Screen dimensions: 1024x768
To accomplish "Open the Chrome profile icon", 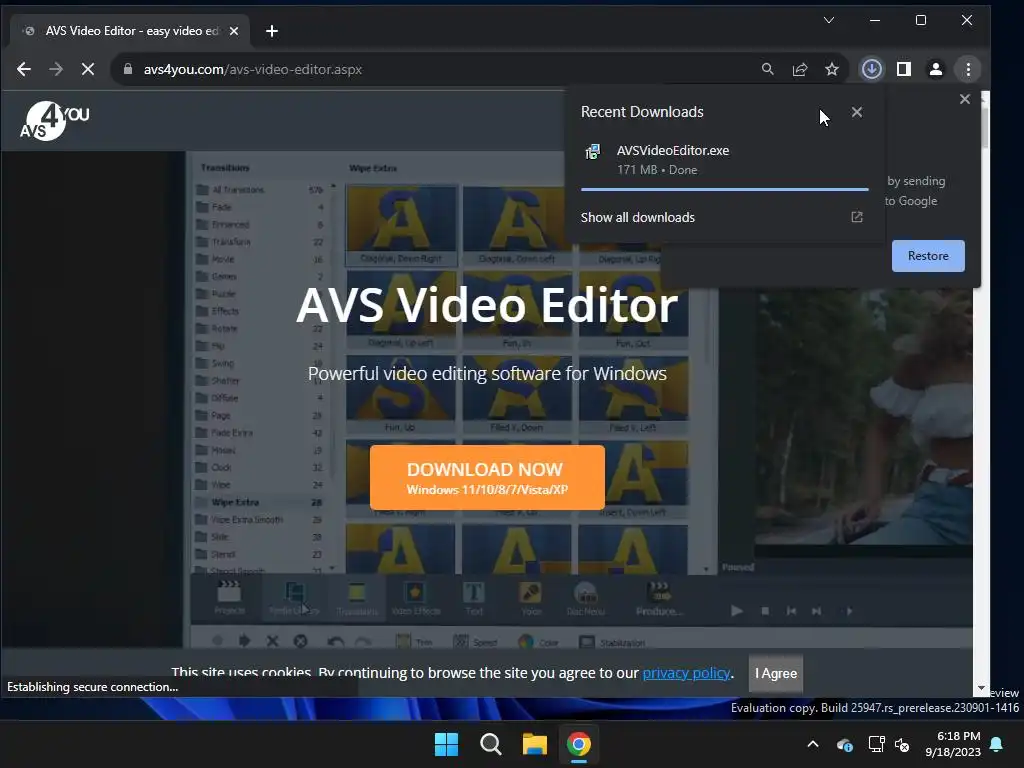I will tap(936, 69).
